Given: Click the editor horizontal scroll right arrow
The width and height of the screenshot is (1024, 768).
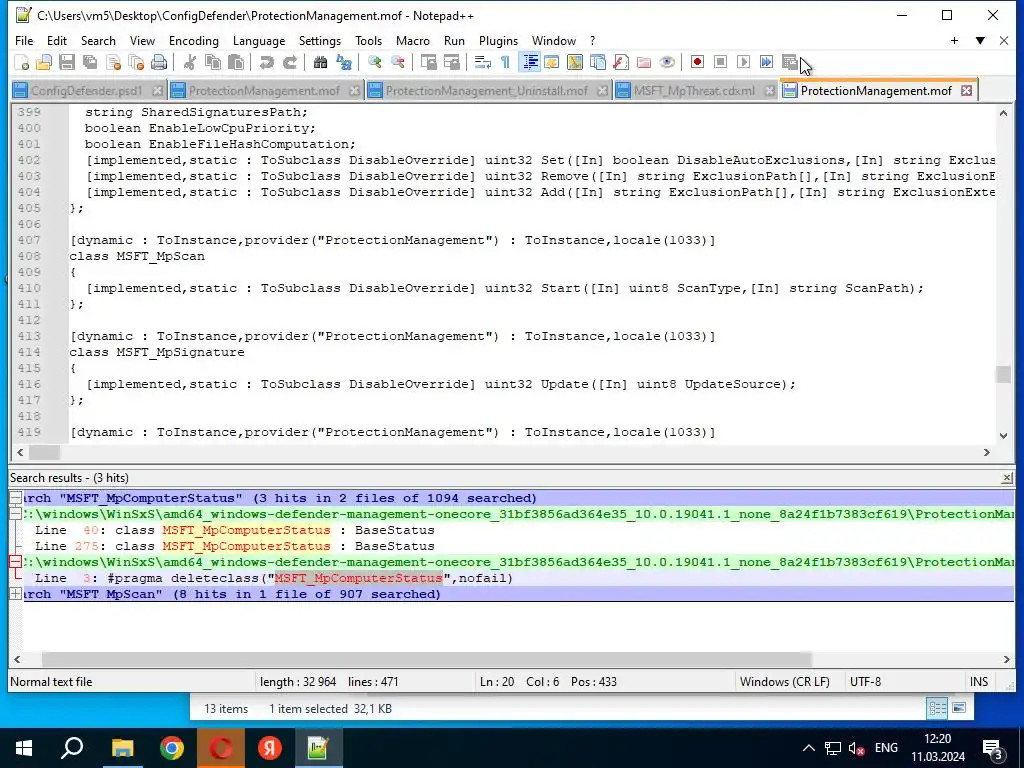Looking at the screenshot, I should (x=986, y=452).
